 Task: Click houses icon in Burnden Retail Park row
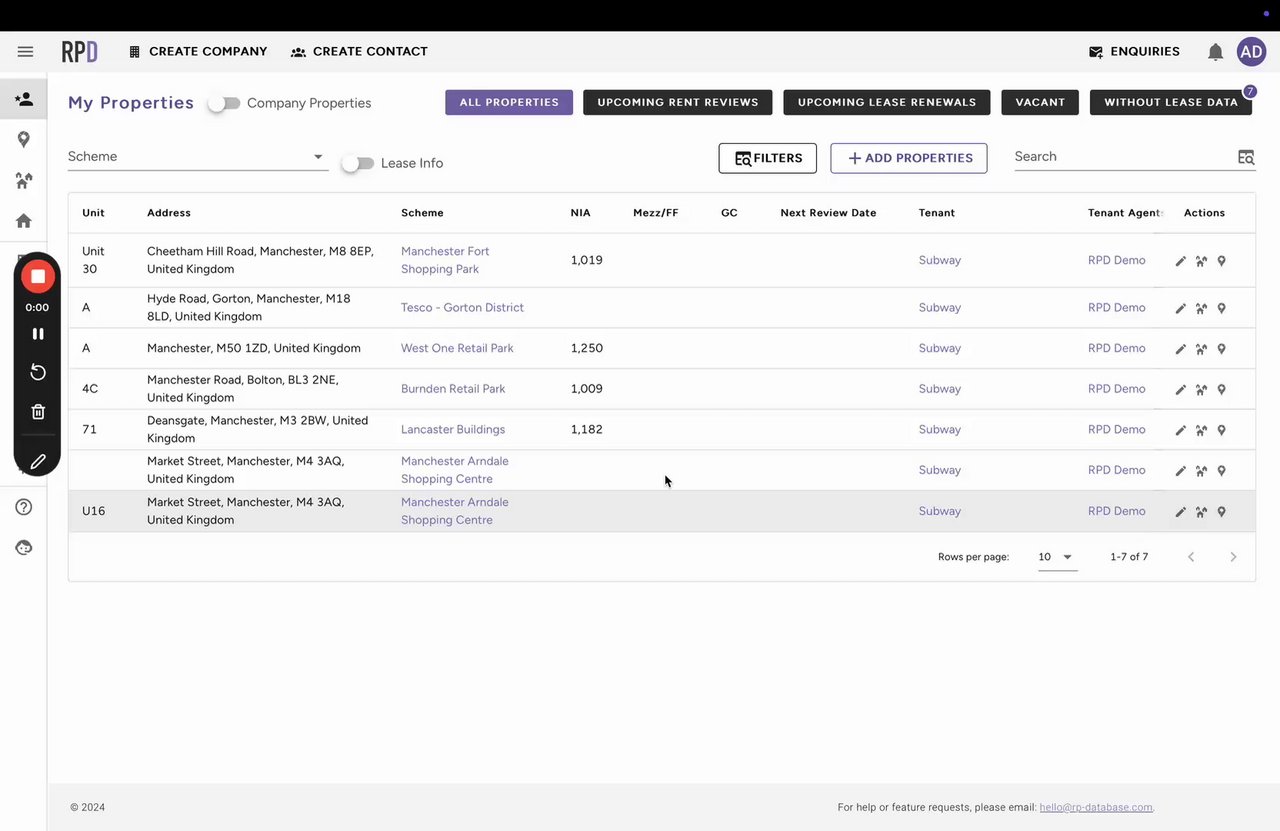pyautogui.click(x=1201, y=390)
